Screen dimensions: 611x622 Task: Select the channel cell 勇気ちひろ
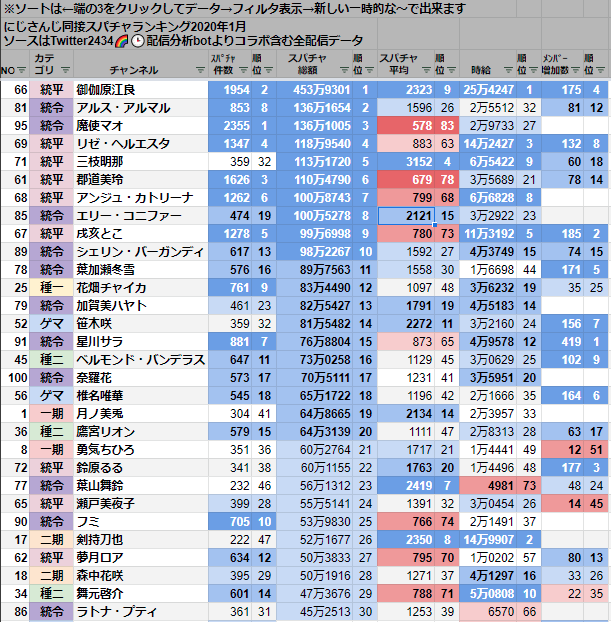140,449
